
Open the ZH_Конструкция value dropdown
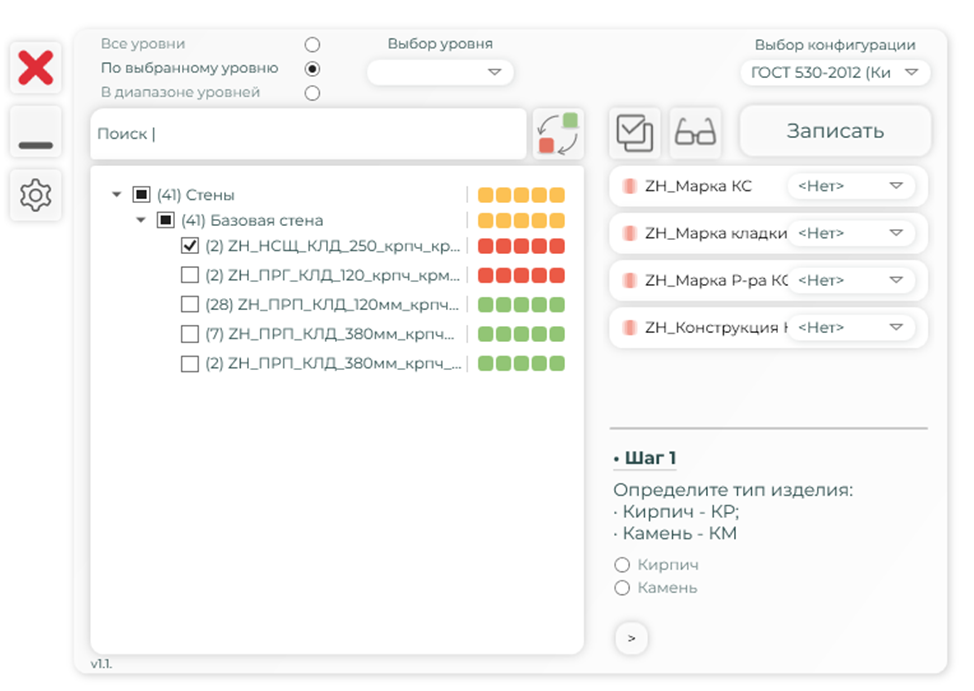pos(850,327)
